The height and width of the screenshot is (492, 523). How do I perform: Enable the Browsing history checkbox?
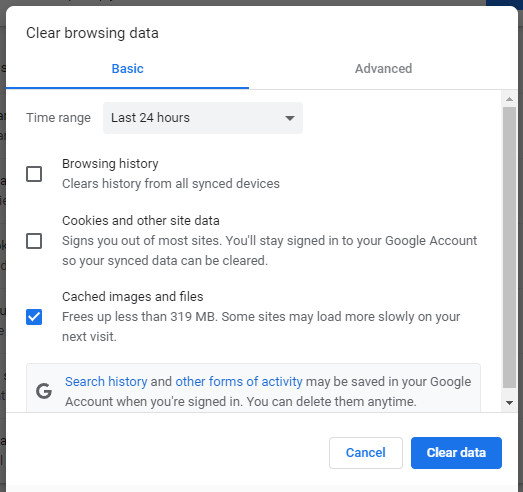34,174
